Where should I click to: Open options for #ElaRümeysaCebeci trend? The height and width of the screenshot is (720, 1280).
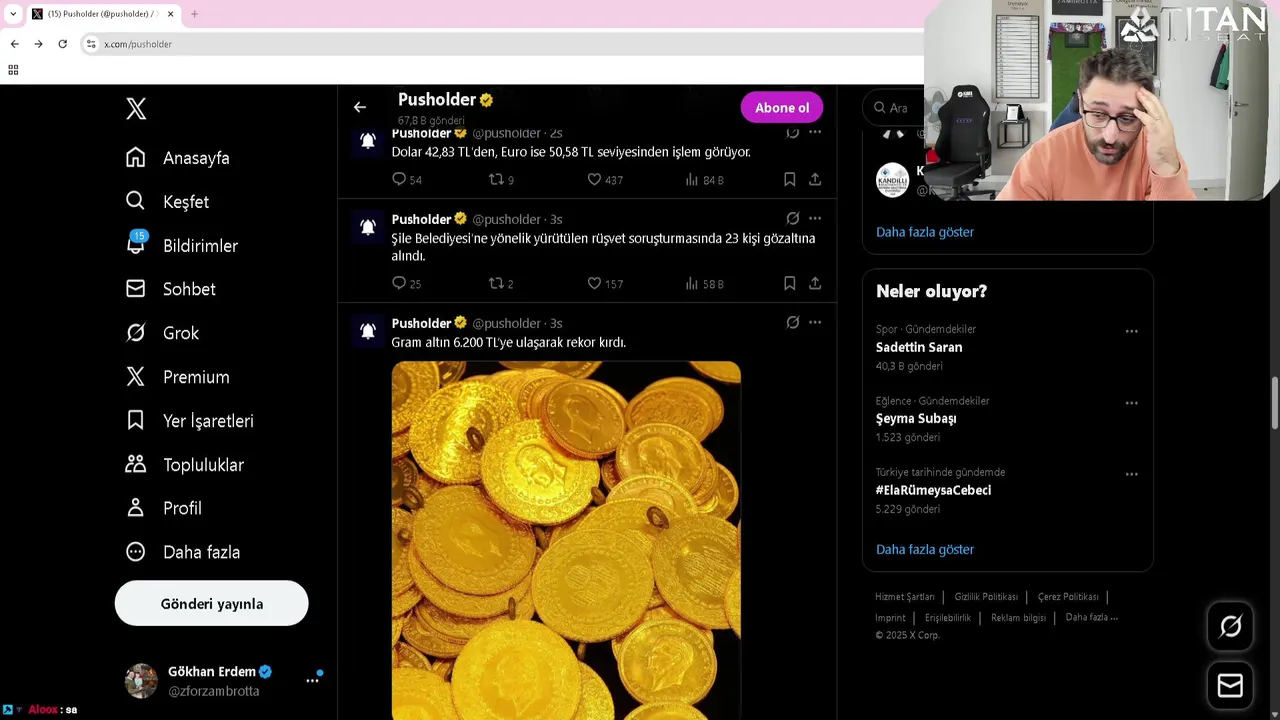(x=1131, y=474)
